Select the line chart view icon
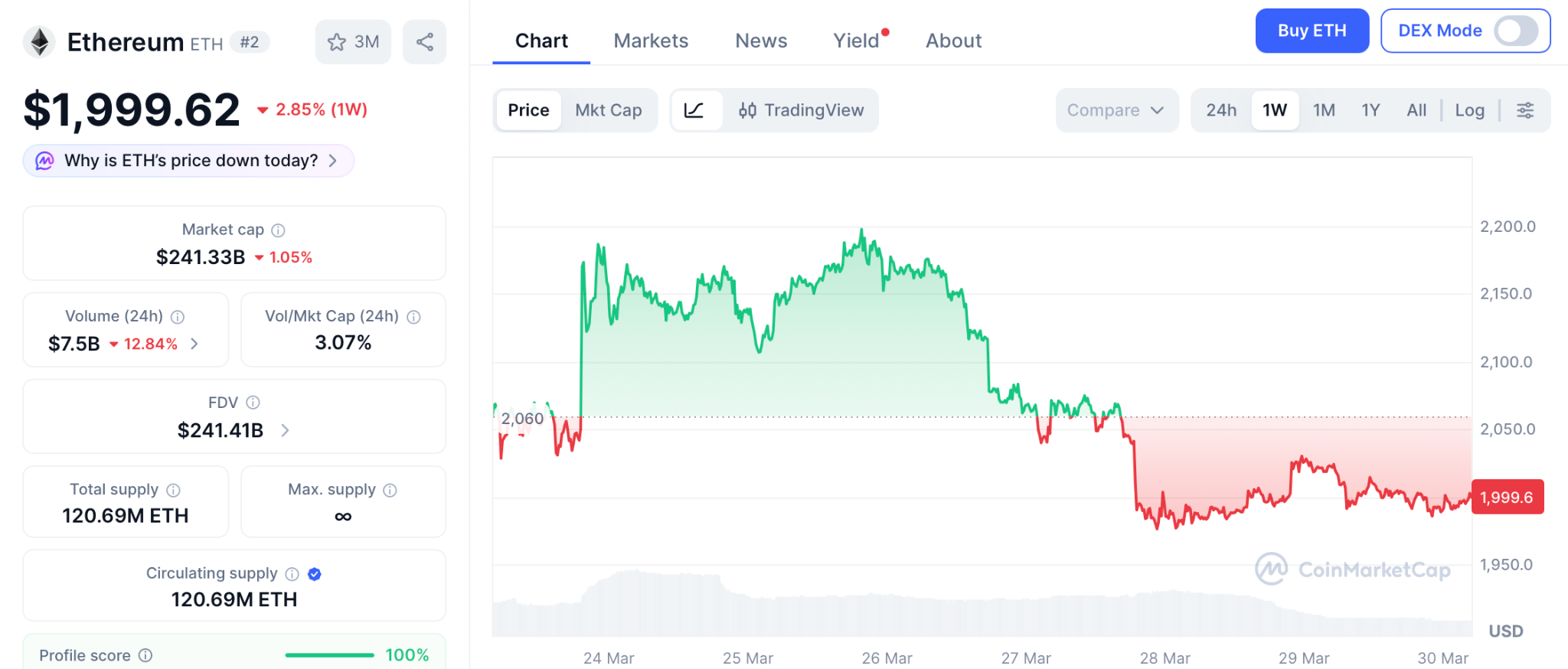This screenshot has width=1568, height=669. coord(694,110)
